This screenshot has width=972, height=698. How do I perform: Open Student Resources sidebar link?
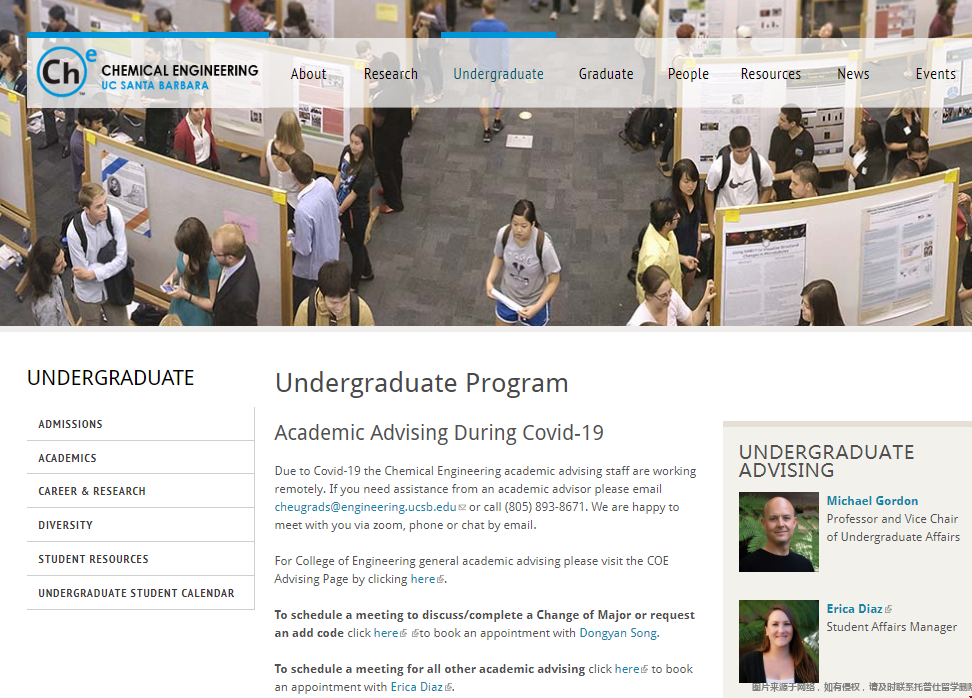93,559
